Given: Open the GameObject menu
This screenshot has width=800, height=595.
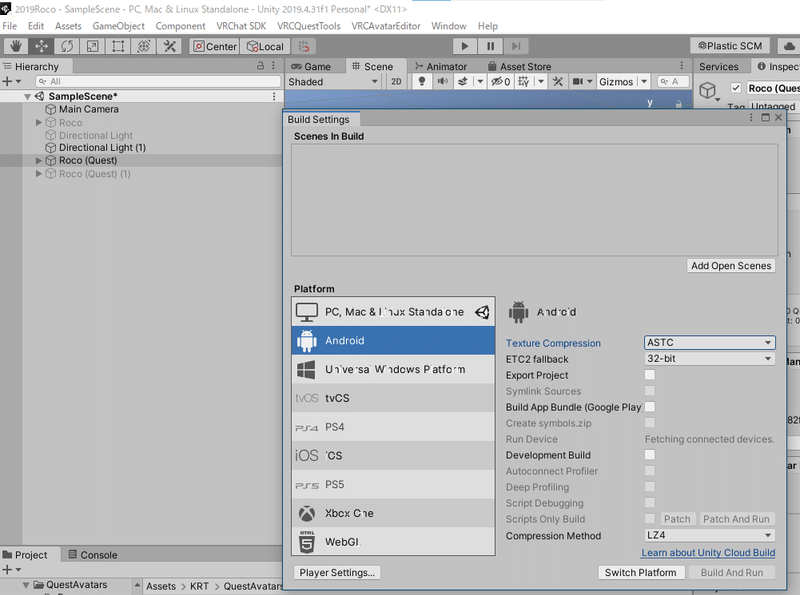Looking at the screenshot, I should click(118, 26).
